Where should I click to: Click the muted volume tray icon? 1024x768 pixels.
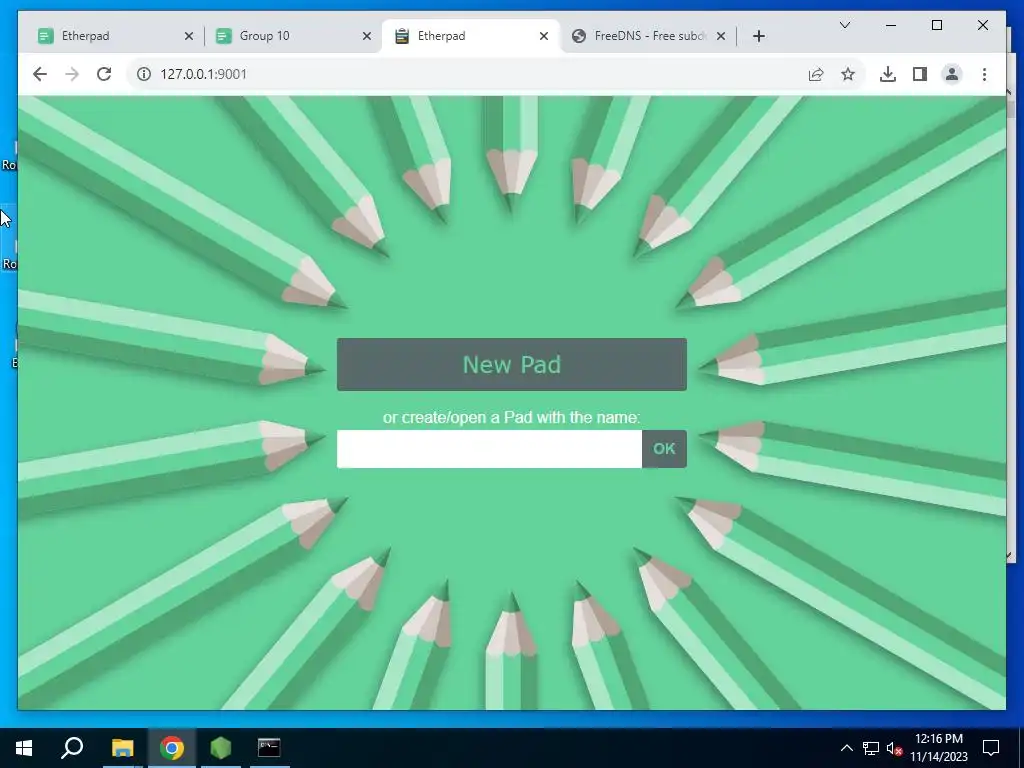(894, 748)
